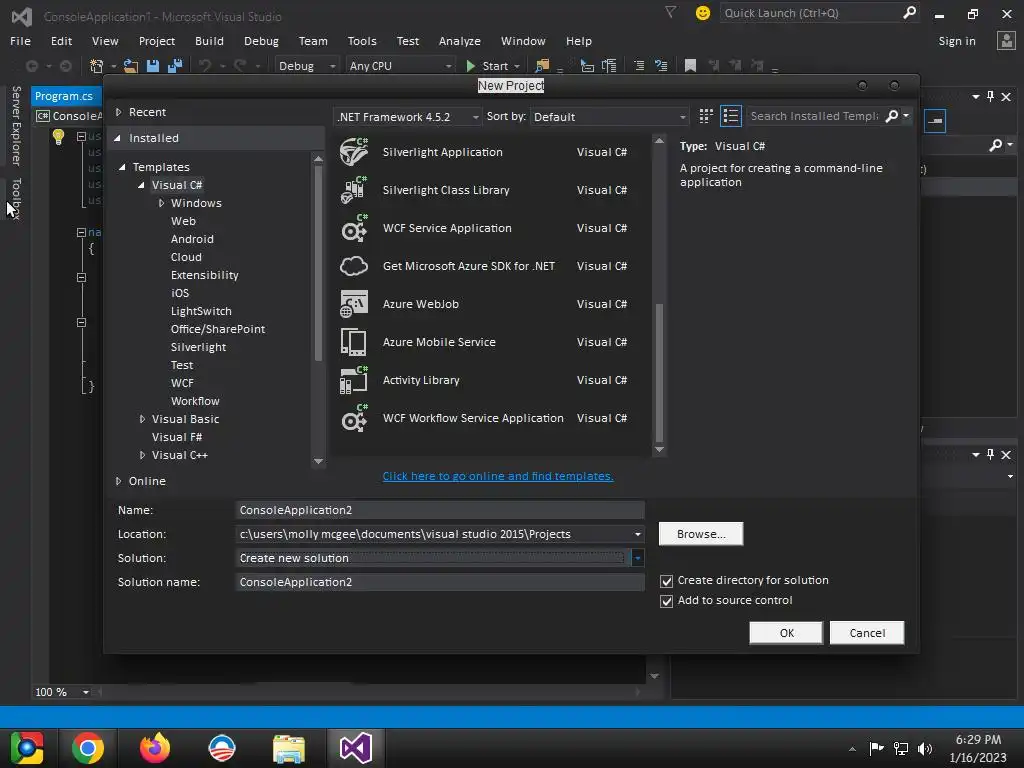This screenshot has width=1024, height=768.
Task: Open the editor zoom 100 % dropdown
Action: (86, 692)
